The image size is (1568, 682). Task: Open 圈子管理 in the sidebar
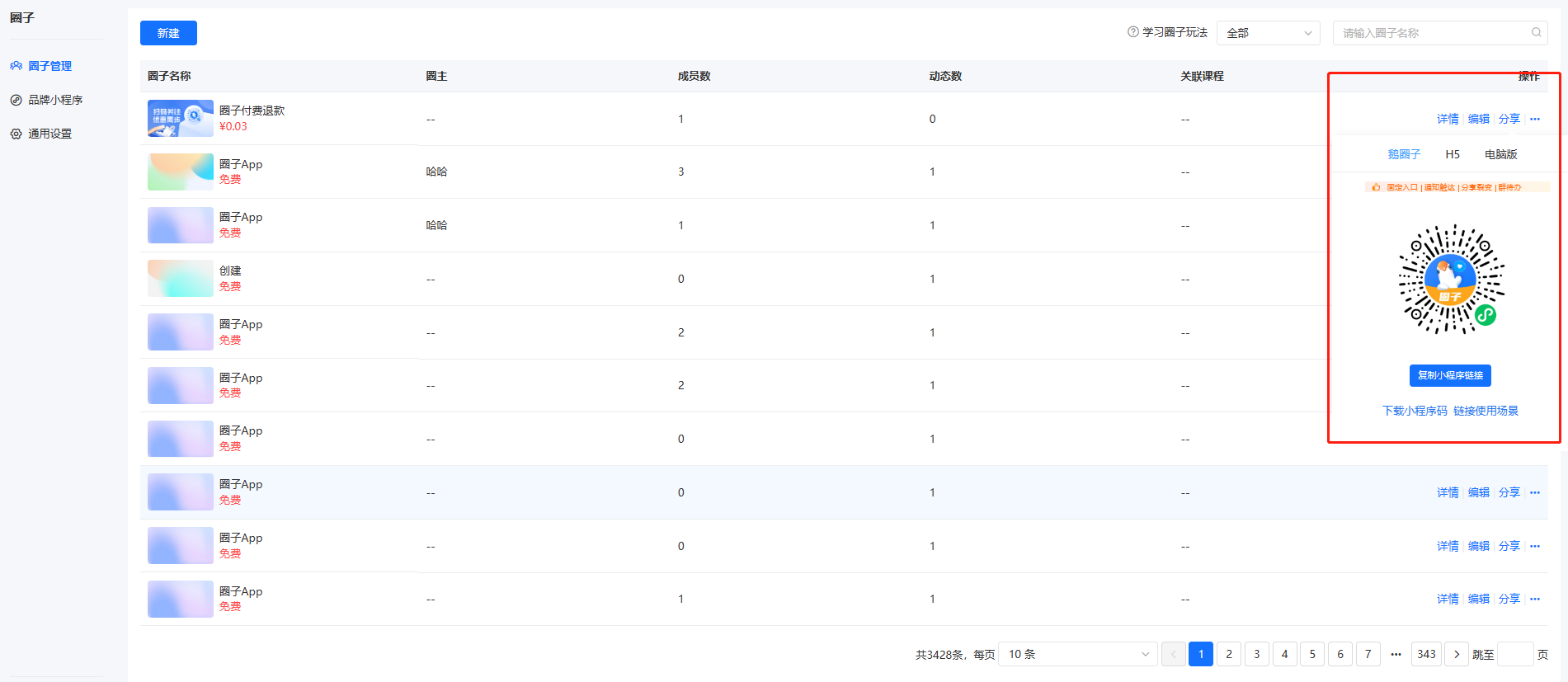[x=50, y=66]
